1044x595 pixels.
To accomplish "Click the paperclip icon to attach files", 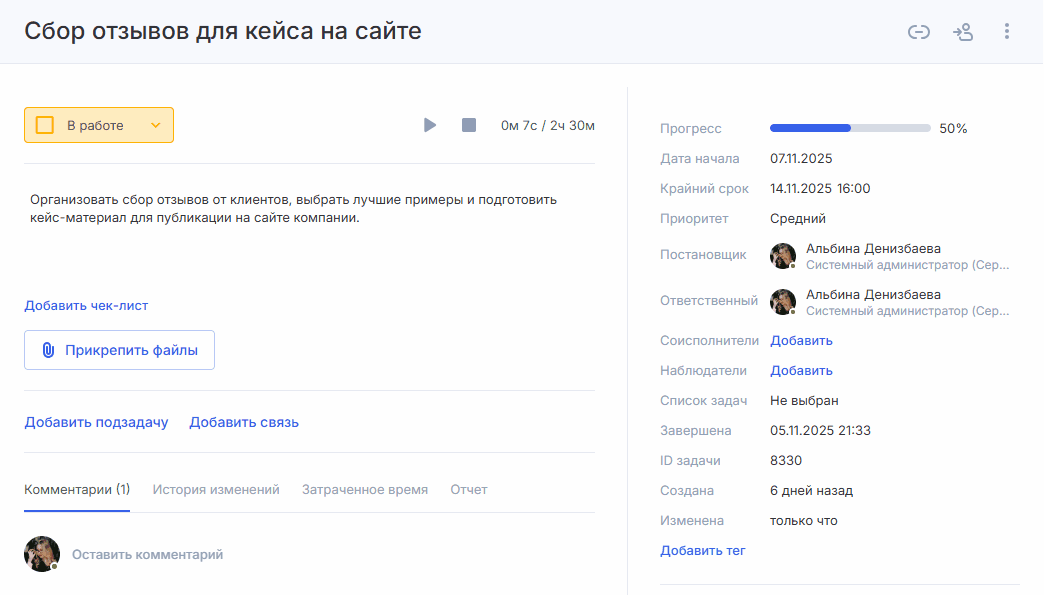I will click(x=47, y=350).
